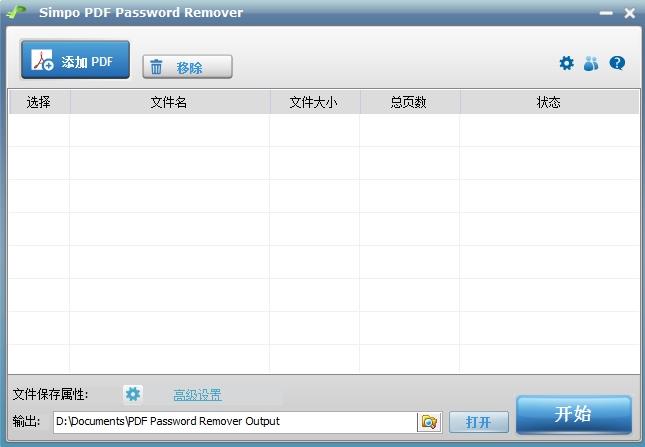645x447 pixels.
Task: Open help with the question mark icon
Action: (x=617, y=63)
